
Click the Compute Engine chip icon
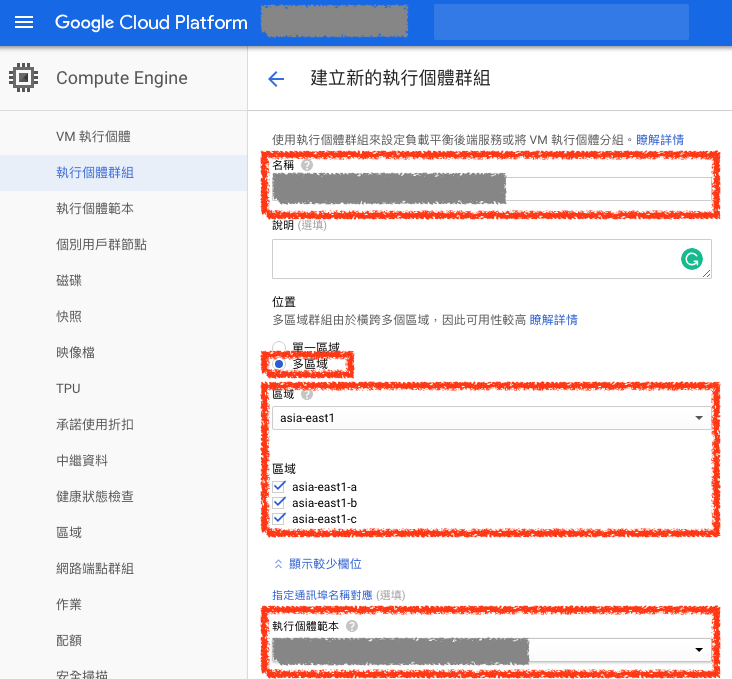click(x=24, y=78)
